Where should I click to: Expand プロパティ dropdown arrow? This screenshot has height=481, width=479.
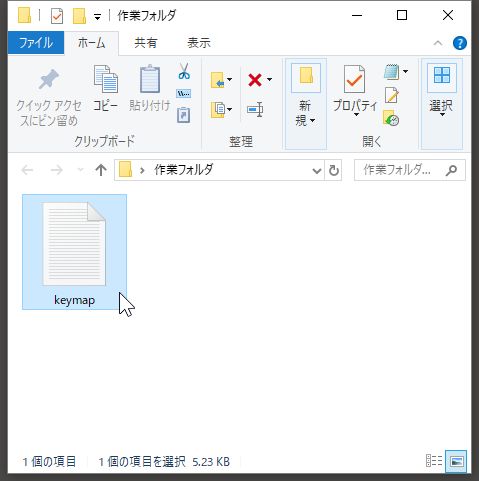click(x=356, y=115)
